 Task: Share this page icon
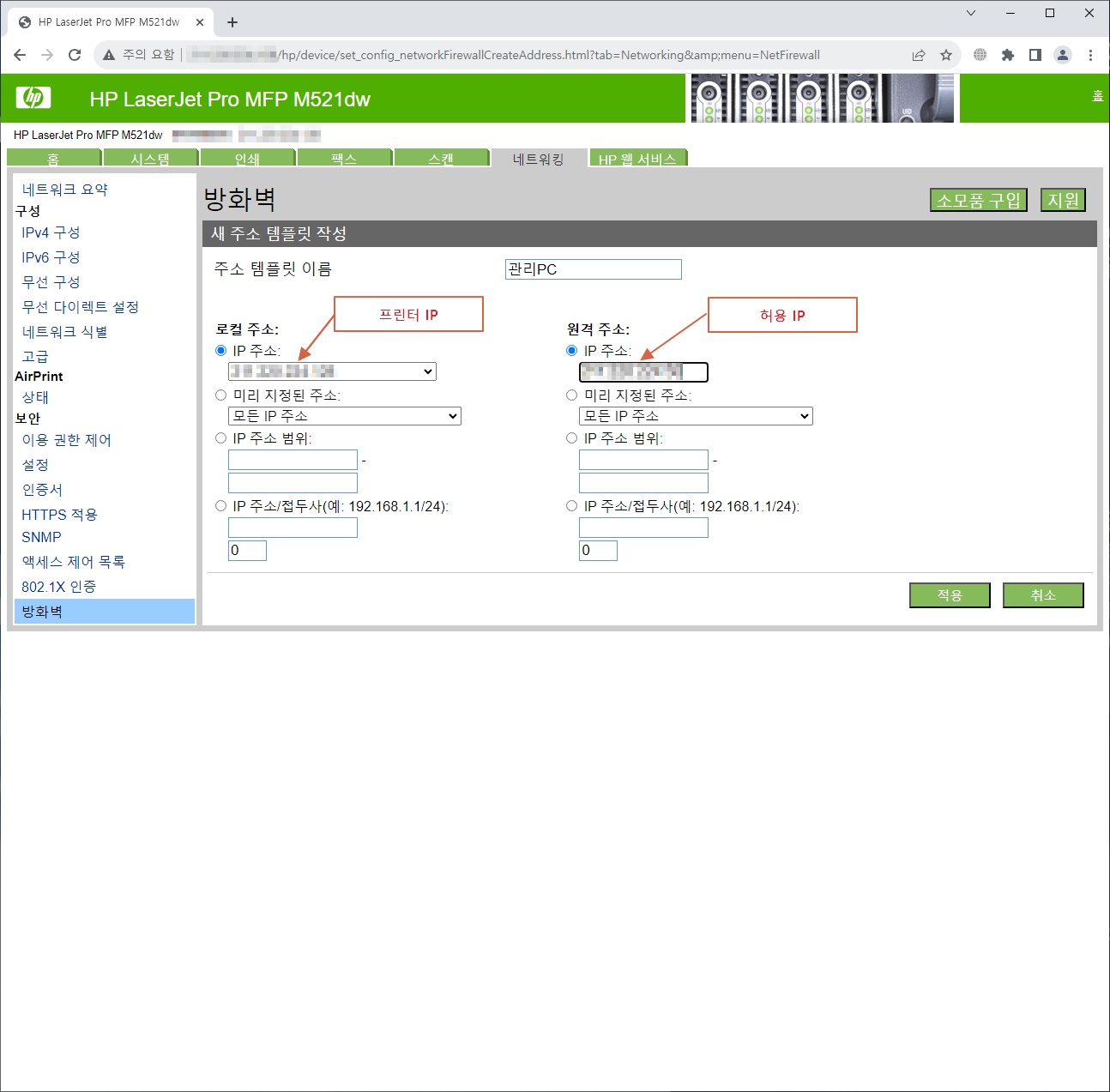pyautogui.click(x=919, y=55)
